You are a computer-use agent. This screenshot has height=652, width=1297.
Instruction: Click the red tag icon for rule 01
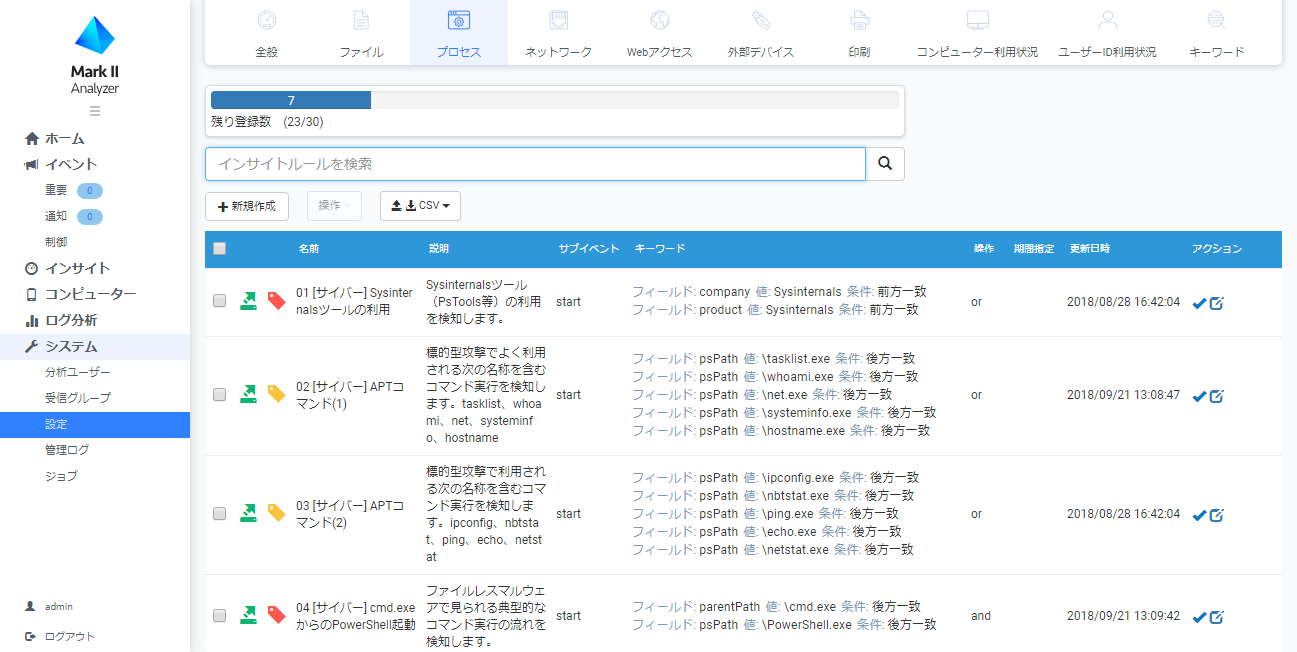point(277,300)
